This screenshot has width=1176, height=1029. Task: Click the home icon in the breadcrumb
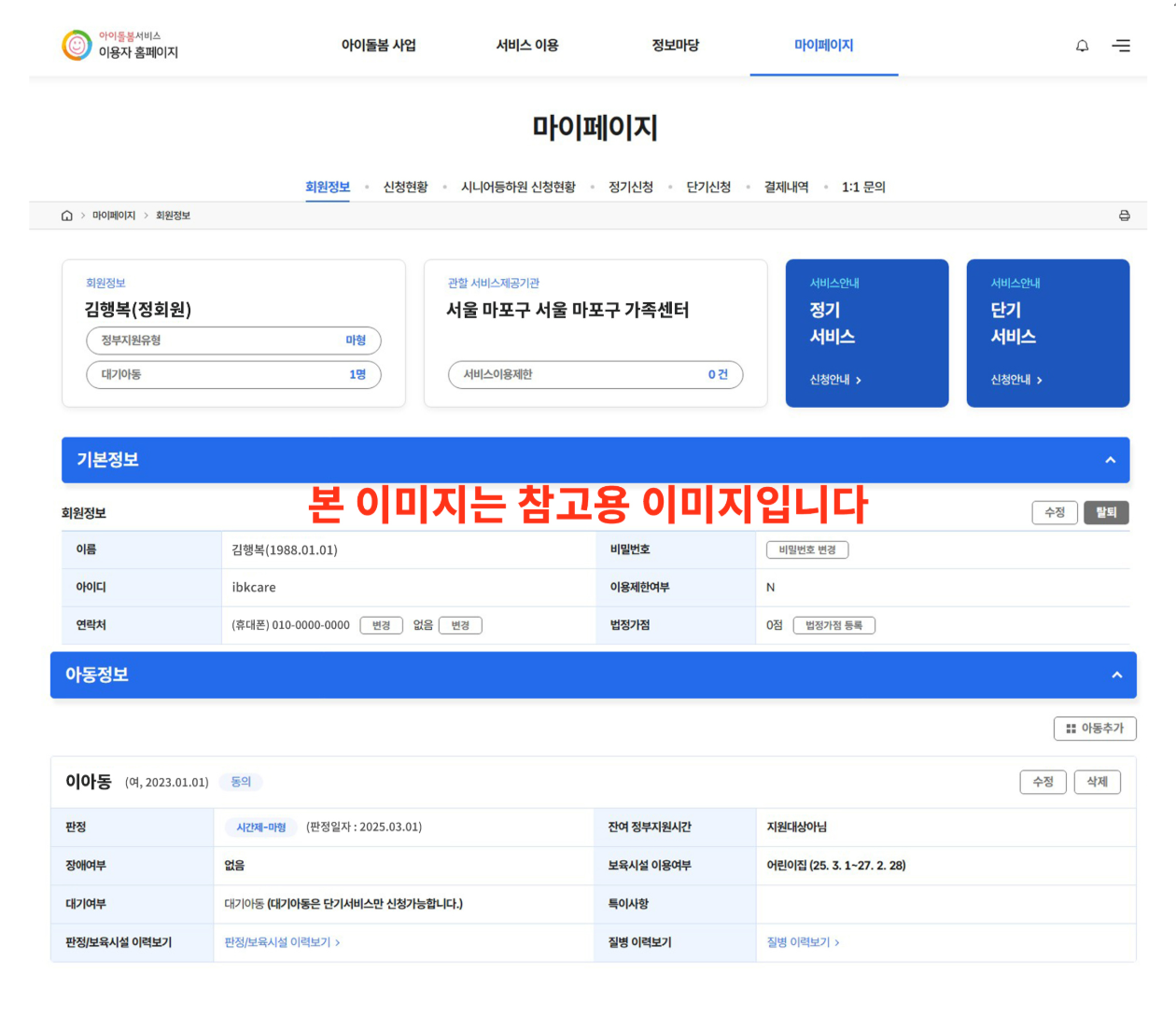(x=66, y=216)
